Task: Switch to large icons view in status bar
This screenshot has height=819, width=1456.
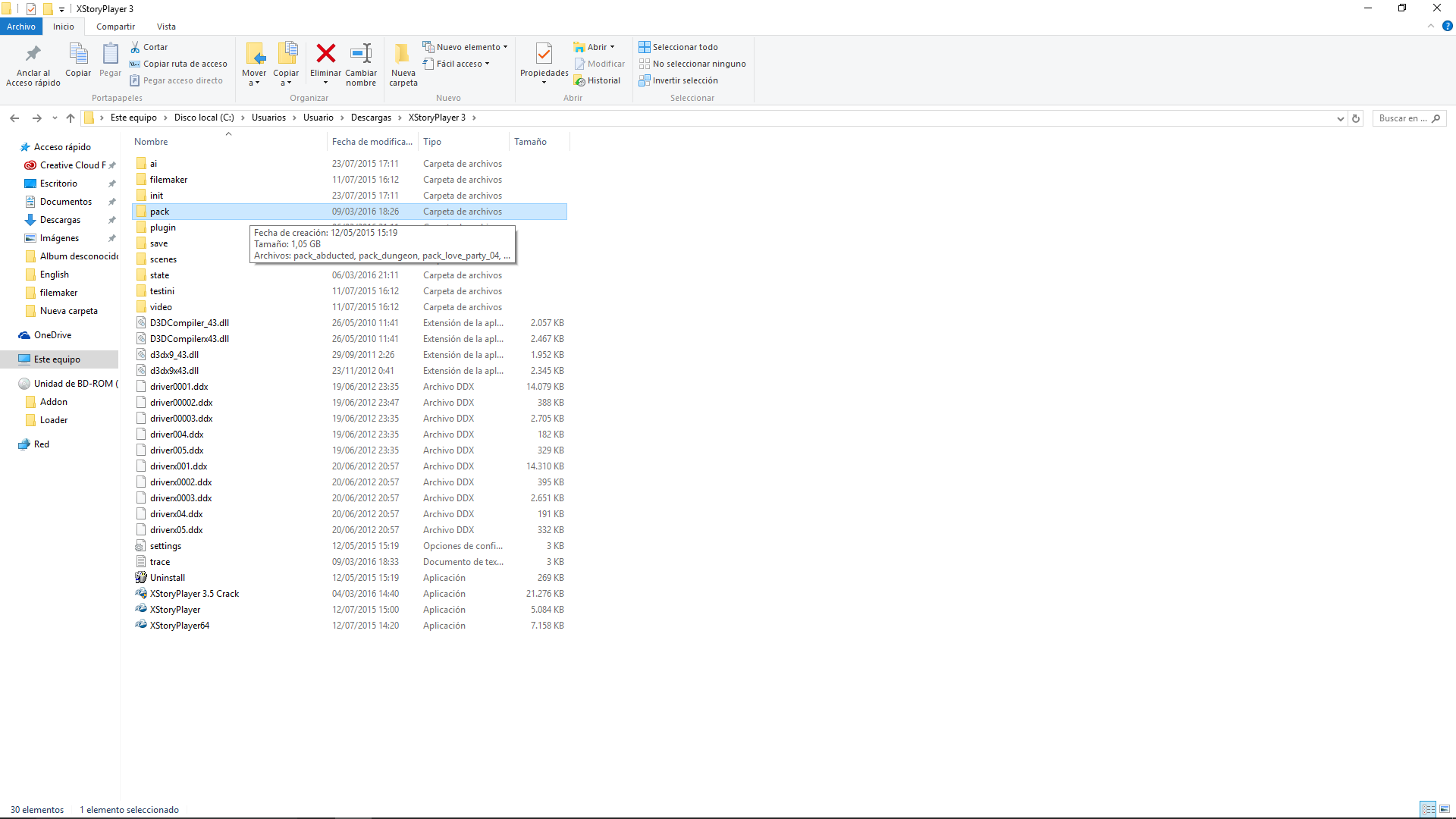Action: pyautogui.click(x=1444, y=809)
